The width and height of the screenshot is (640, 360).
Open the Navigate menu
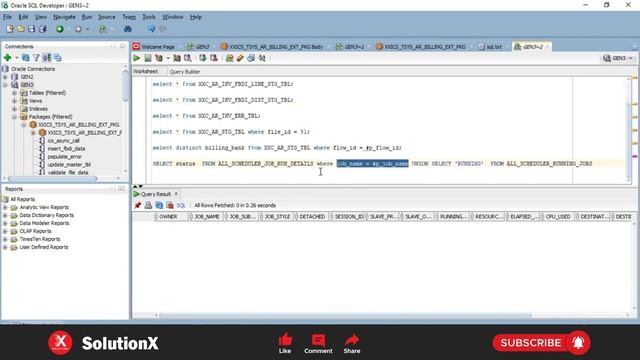point(64,17)
